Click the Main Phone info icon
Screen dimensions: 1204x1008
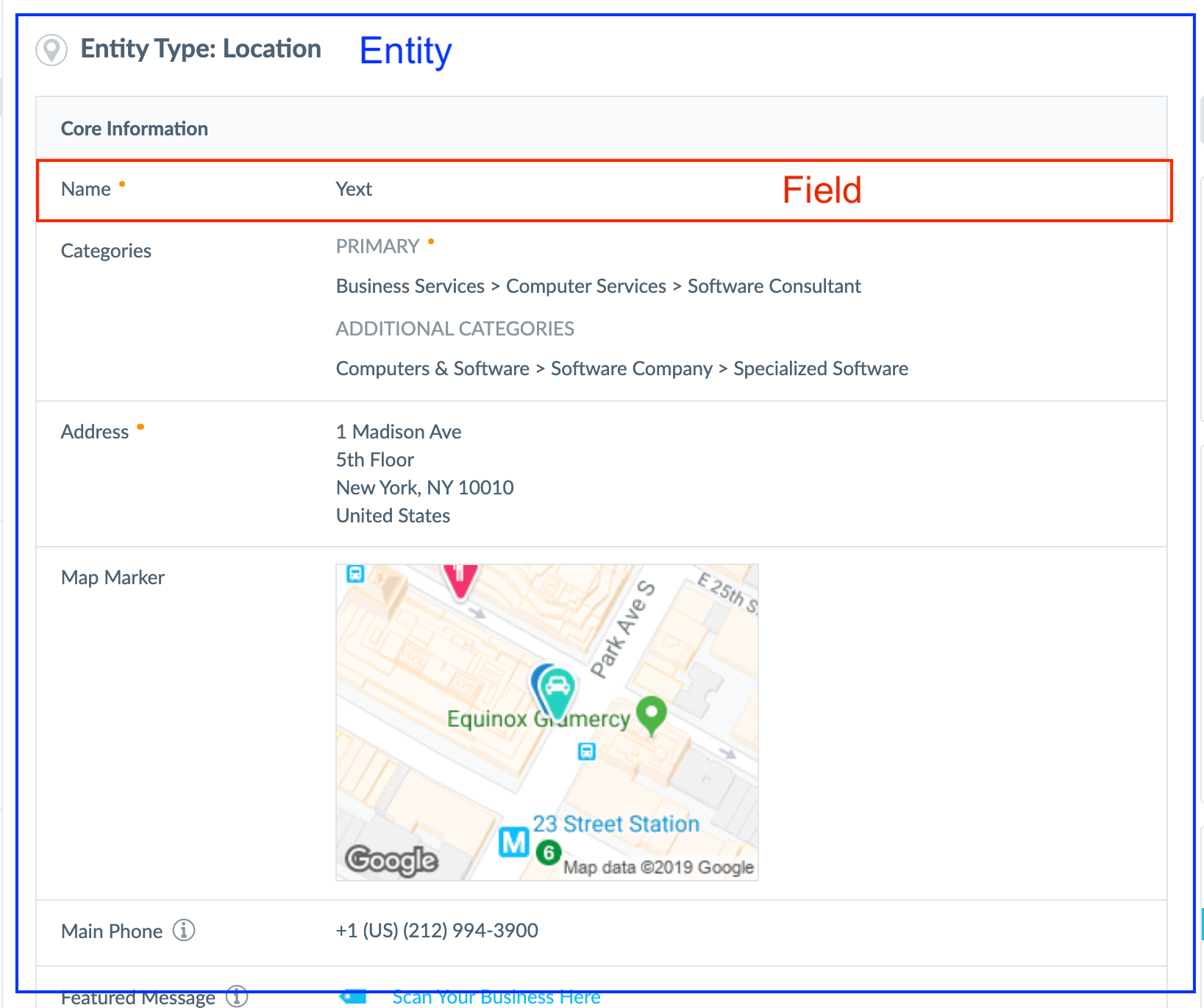click(184, 931)
